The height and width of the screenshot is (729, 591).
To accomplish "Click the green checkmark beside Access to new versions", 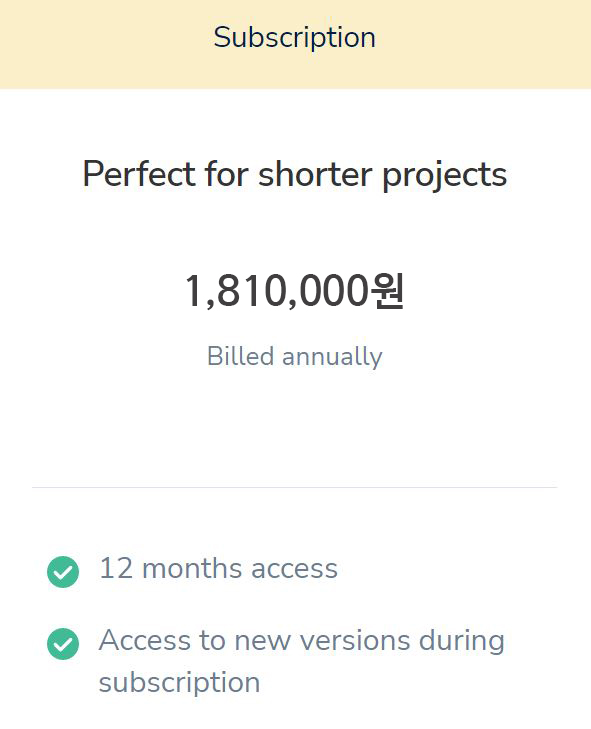I will point(63,644).
